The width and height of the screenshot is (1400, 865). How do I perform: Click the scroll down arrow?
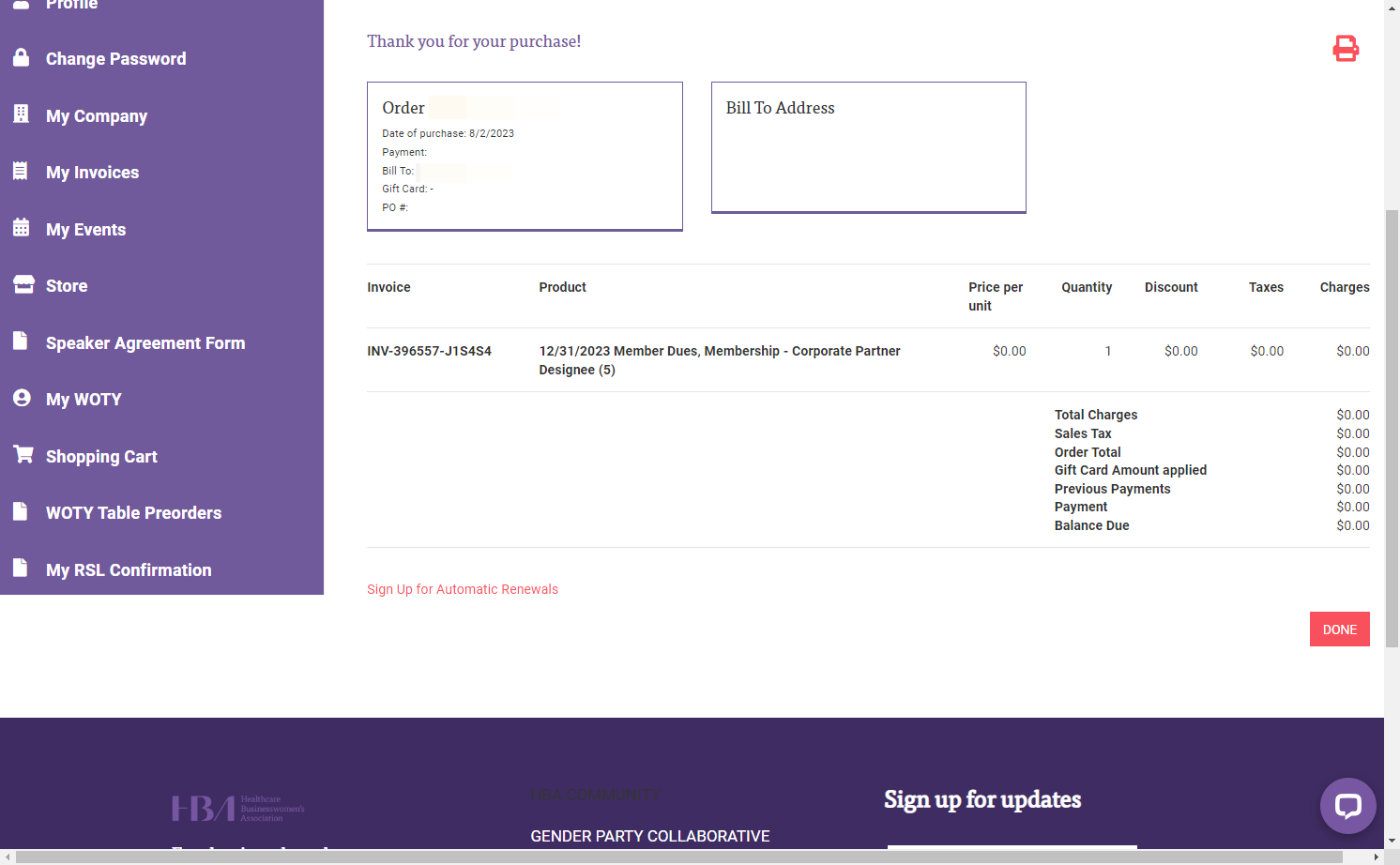point(1392,842)
